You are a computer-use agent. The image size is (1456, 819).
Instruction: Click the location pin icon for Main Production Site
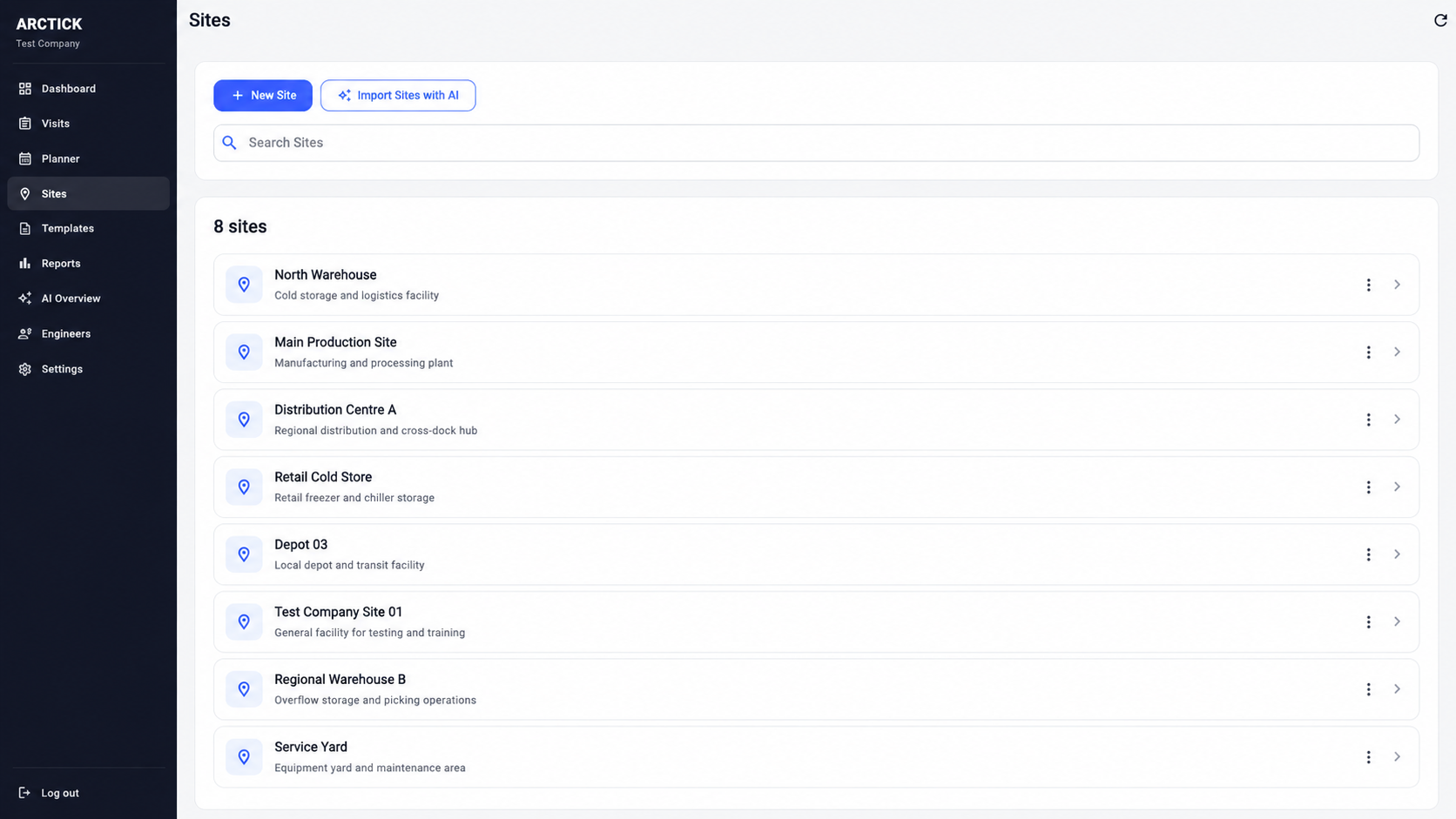pyautogui.click(x=244, y=352)
